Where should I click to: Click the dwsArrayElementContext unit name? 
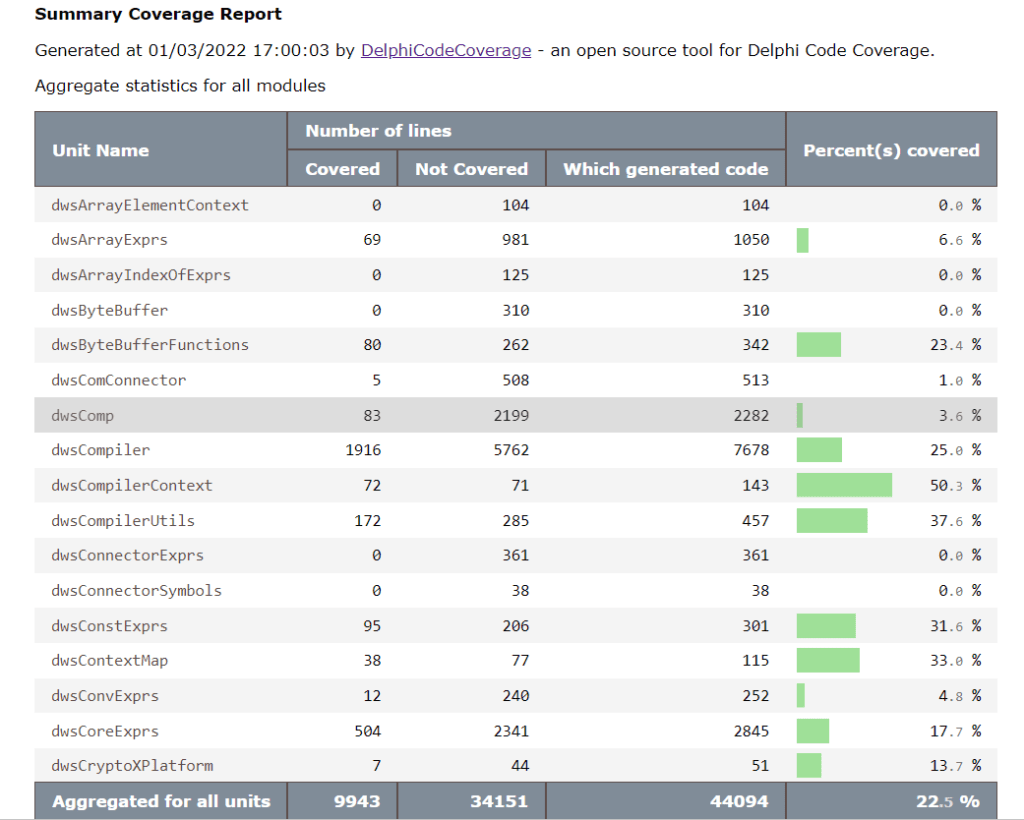pyautogui.click(x=150, y=205)
